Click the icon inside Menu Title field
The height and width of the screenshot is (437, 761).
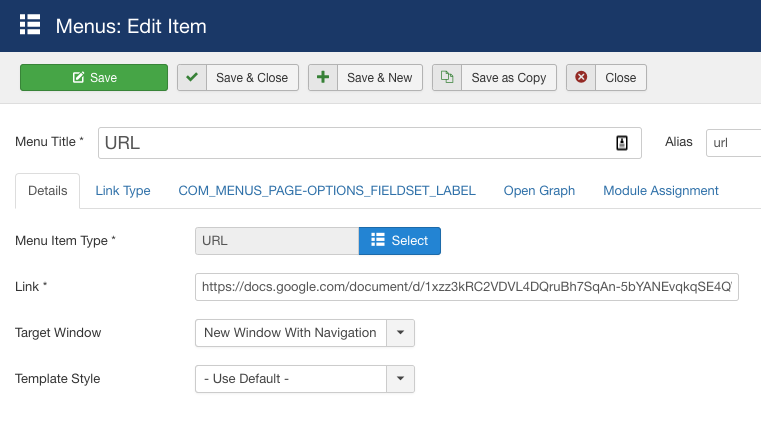621,143
